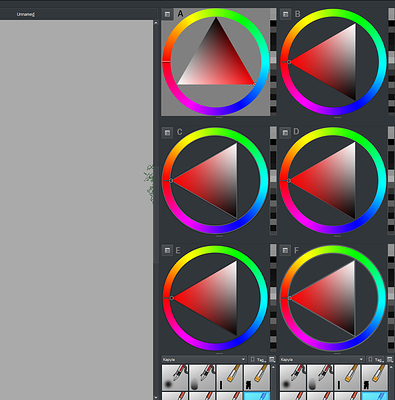
Task: Expand the right Tag menu button
Action: 375,359
